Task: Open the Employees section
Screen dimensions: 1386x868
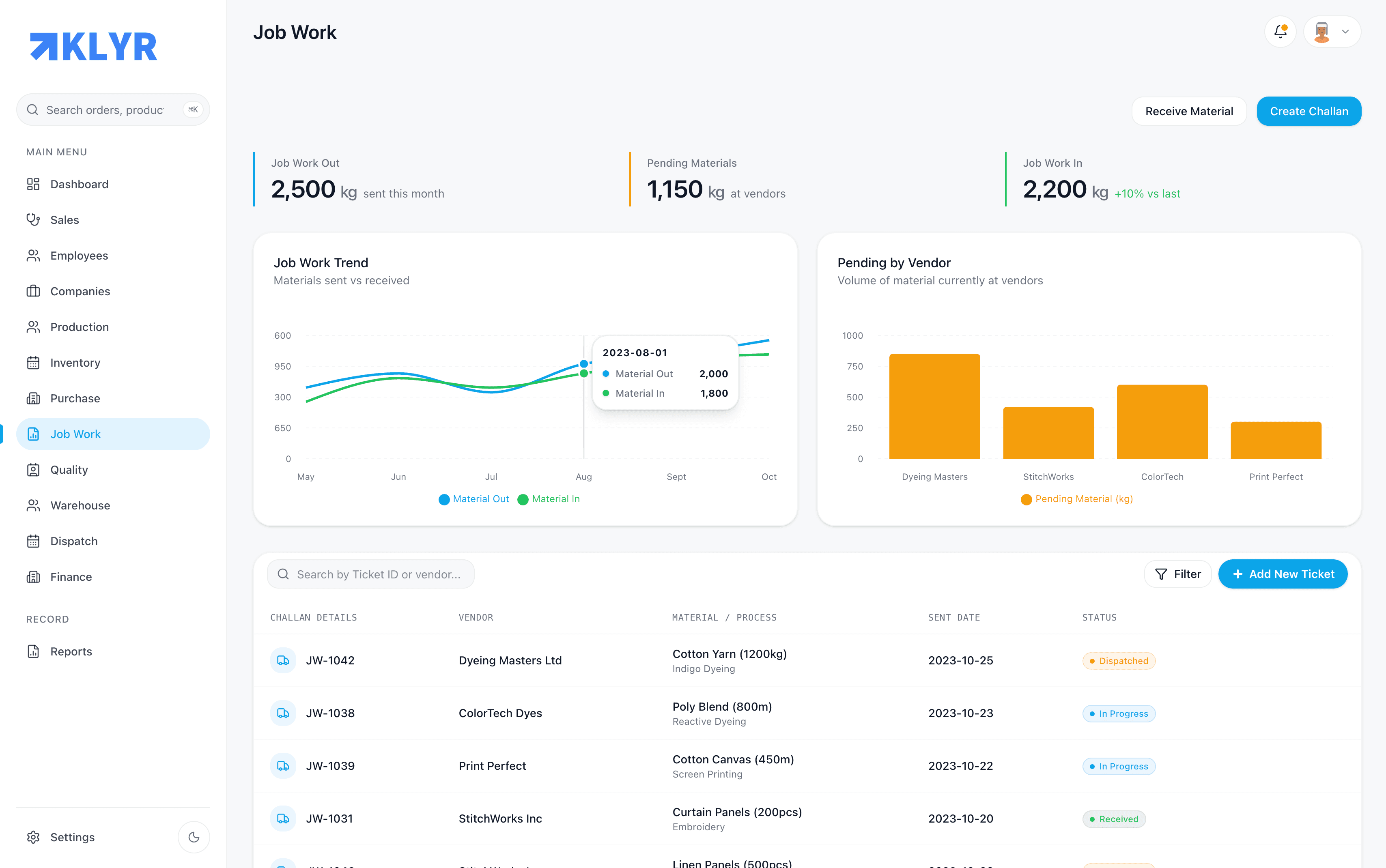Action: [113, 256]
